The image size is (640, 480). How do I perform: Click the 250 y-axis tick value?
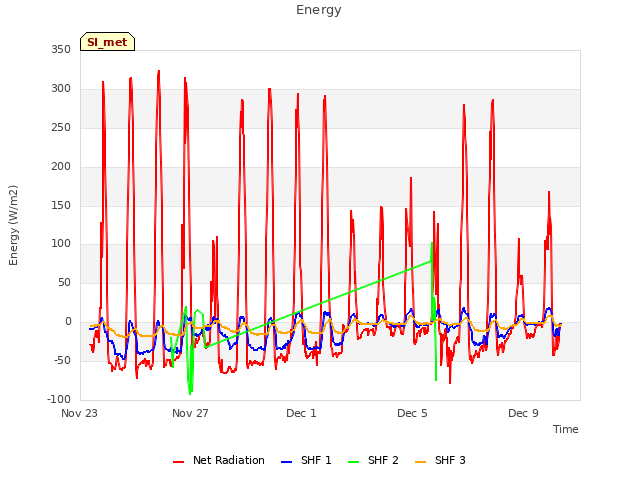(61, 127)
